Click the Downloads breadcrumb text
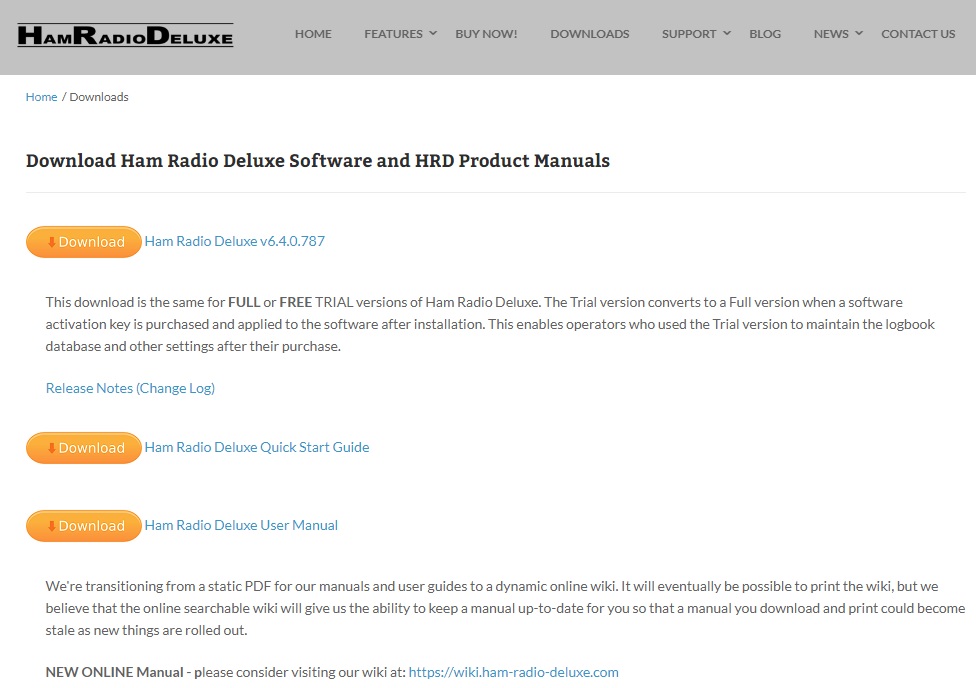The height and width of the screenshot is (688, 976). pos(99,97)
